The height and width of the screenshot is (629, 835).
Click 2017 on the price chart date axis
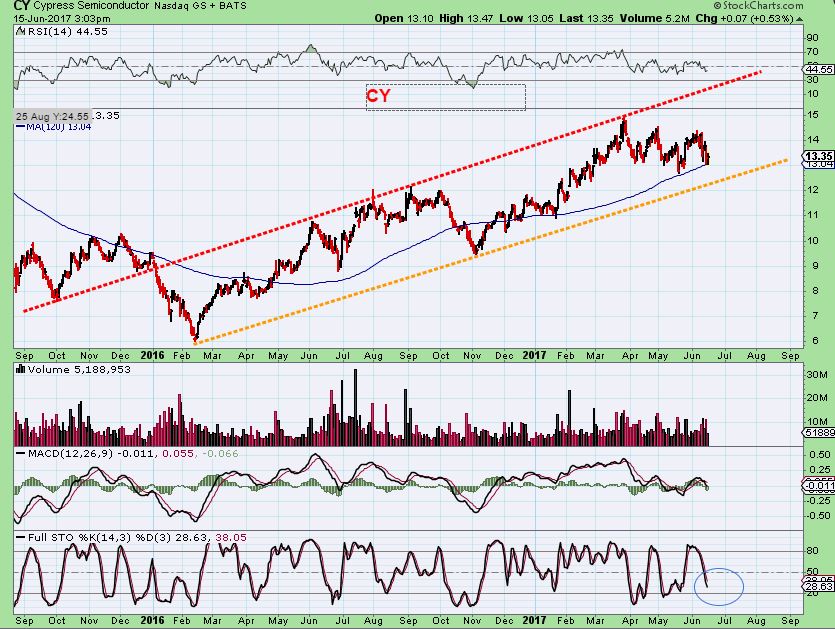pos(534,355)
